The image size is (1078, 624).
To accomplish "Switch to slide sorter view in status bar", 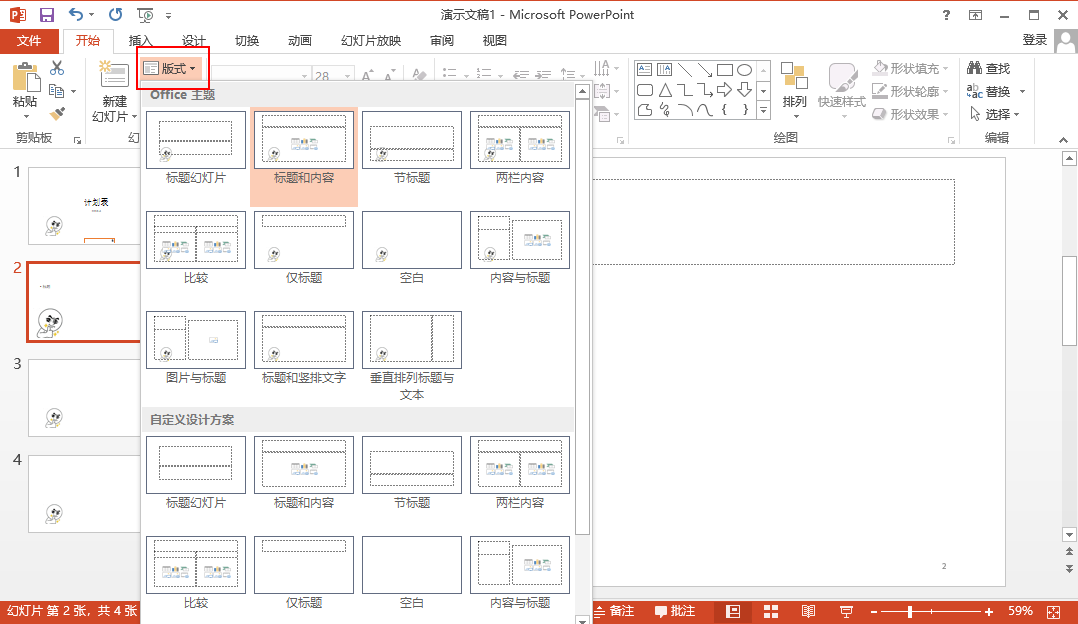I will click(771, 611).
